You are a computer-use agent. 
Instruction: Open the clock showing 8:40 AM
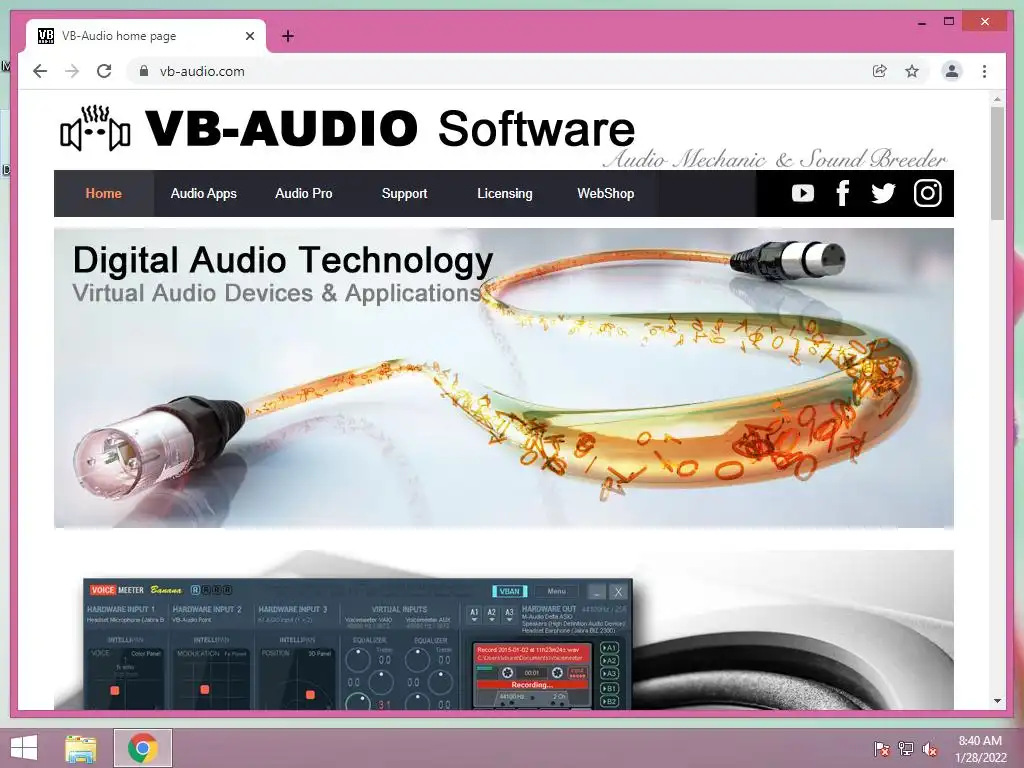tap(980, 748)
